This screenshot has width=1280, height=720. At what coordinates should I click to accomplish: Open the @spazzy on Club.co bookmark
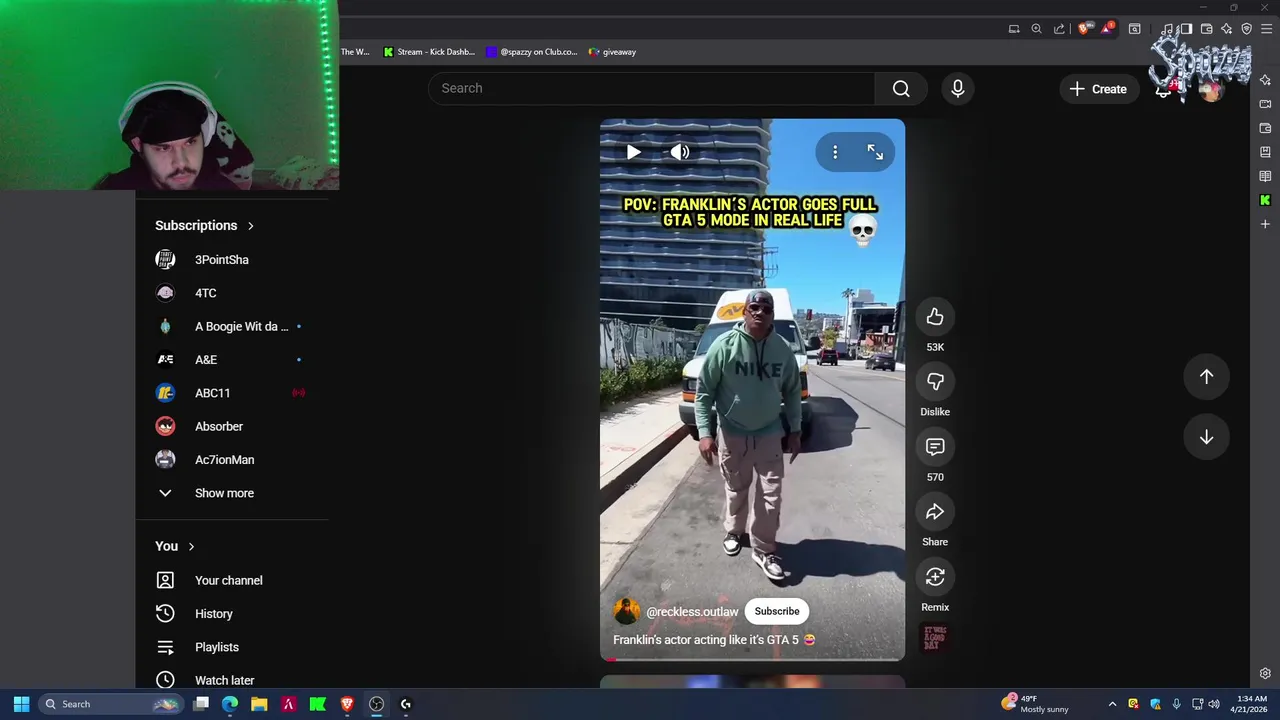pos(531,52)
